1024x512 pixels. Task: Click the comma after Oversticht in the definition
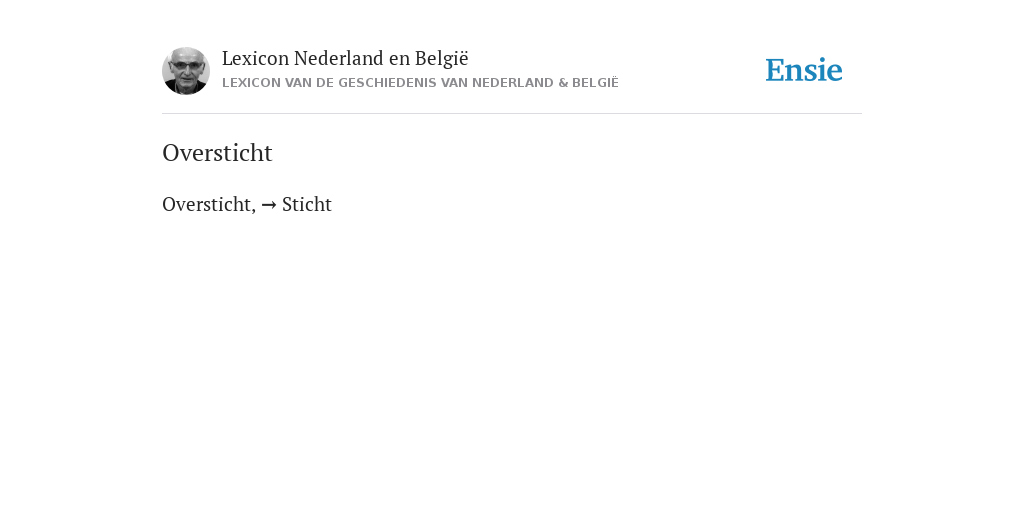click(x=253, y=210)
